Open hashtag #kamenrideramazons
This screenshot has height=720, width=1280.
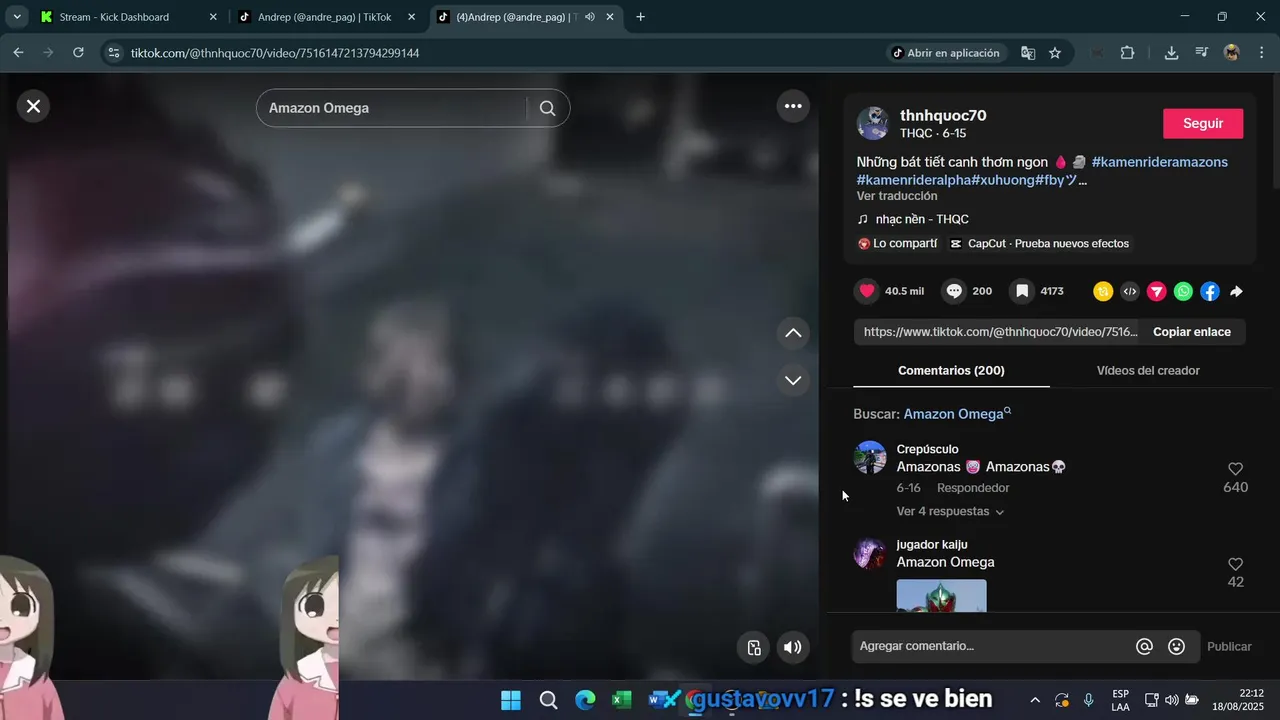coord(1160,162)
